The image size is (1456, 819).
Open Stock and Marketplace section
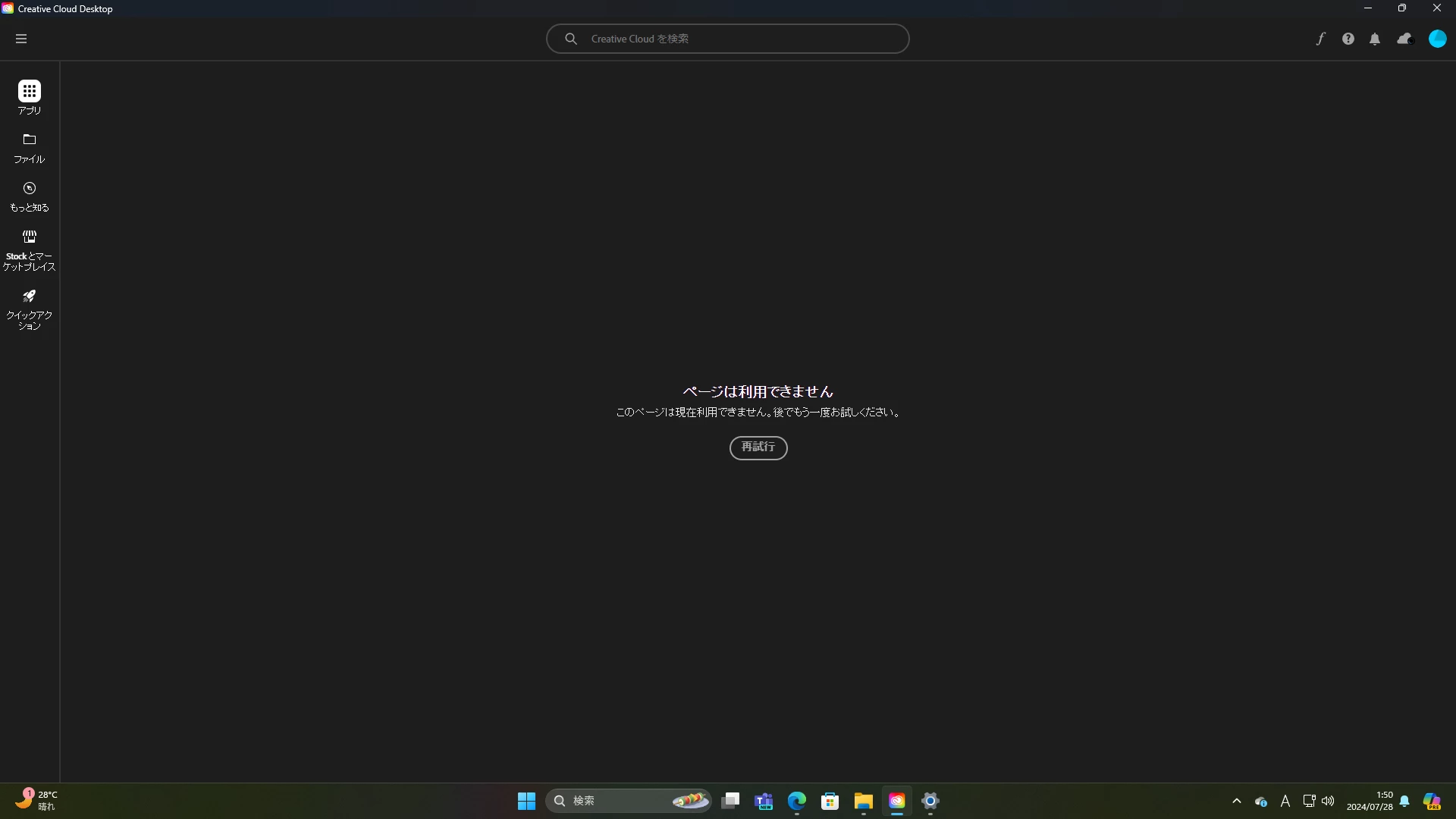click(x=30, y=250)
